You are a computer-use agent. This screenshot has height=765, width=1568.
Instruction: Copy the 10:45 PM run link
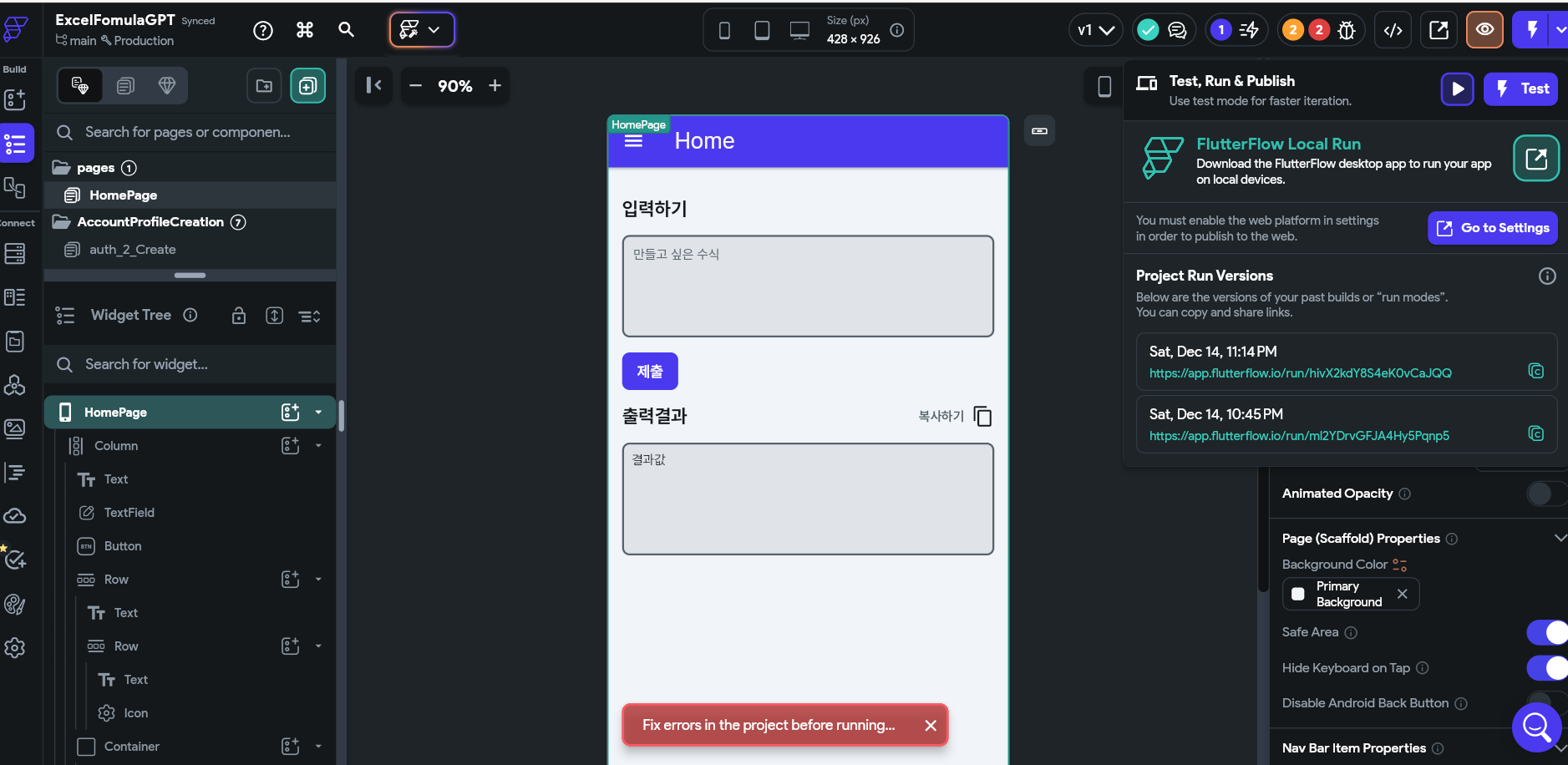tap(1535, 433)
